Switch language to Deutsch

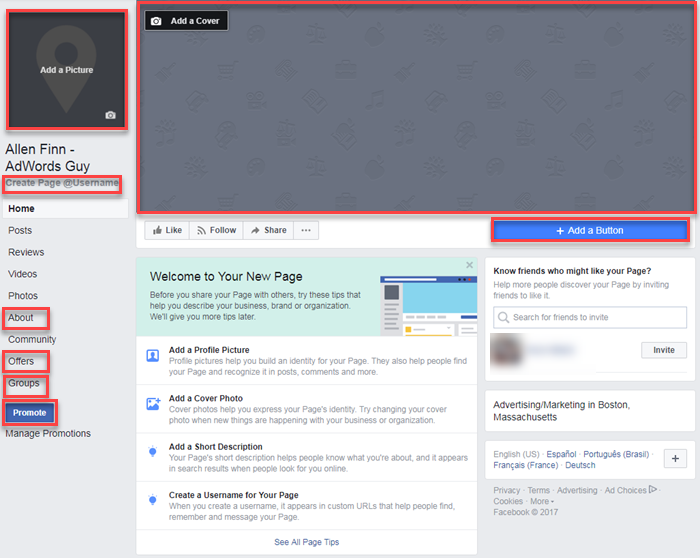tap(580, 465)
